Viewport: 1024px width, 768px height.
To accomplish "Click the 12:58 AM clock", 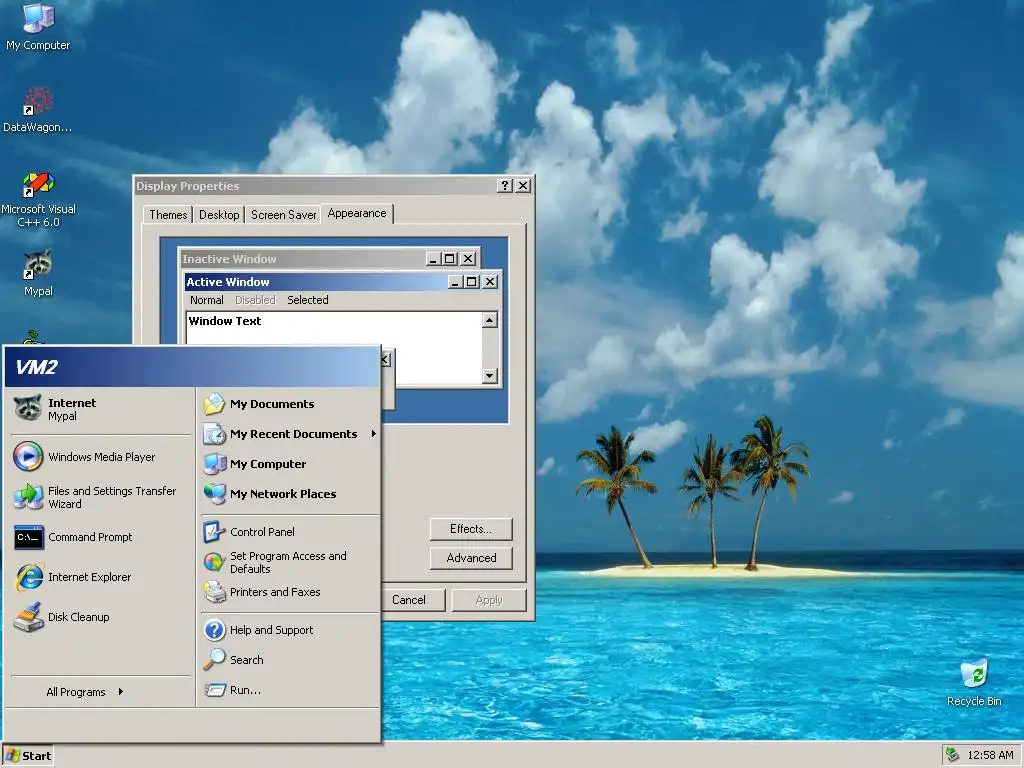I will [x=990, y=755].
